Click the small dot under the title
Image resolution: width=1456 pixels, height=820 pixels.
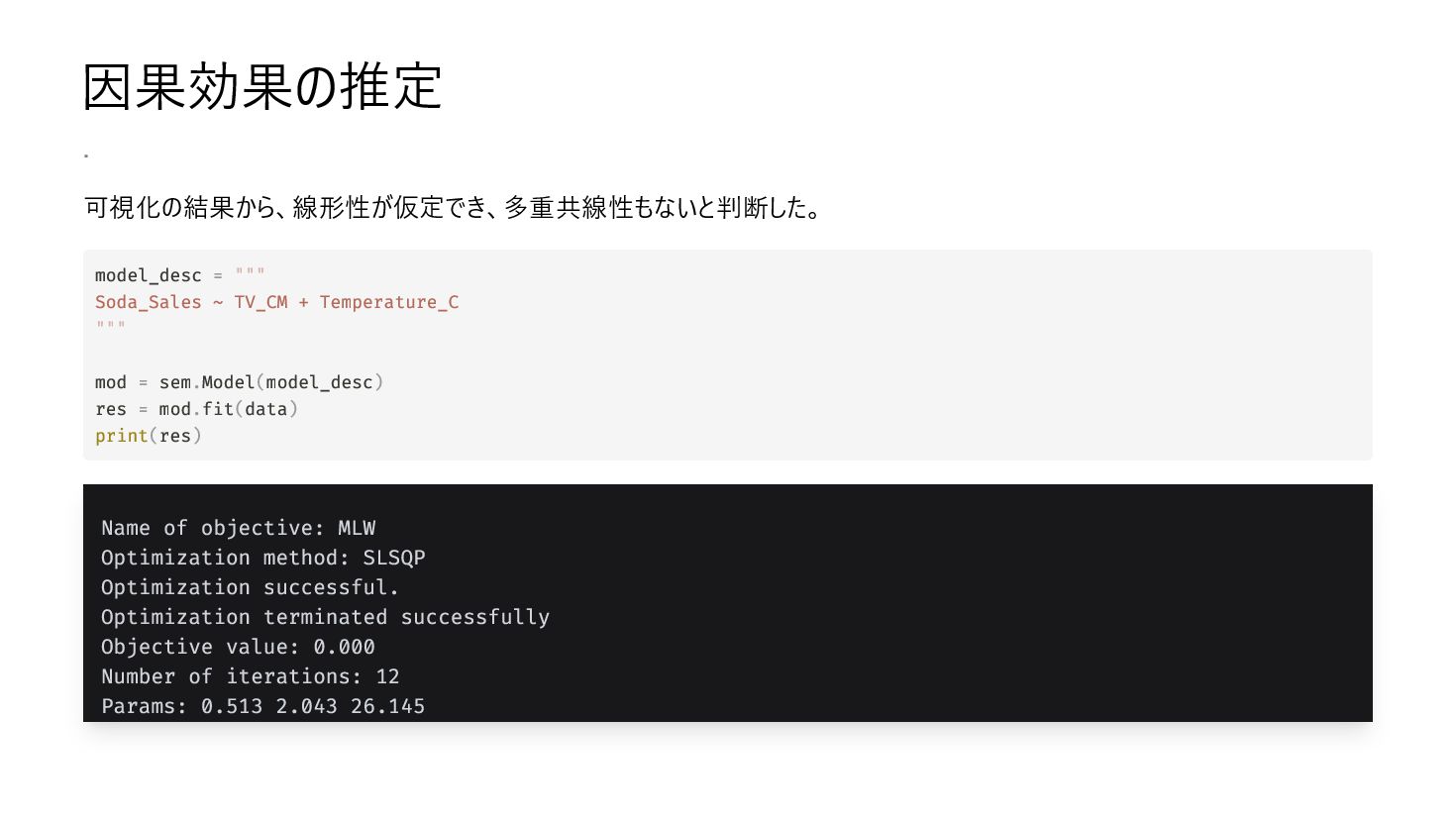[86, 155]
